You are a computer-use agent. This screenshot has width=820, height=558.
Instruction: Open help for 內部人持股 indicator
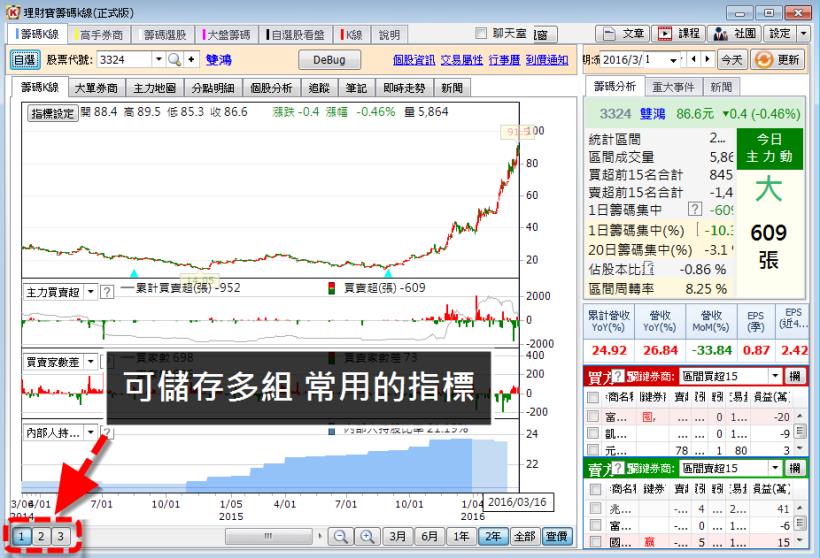107,432
